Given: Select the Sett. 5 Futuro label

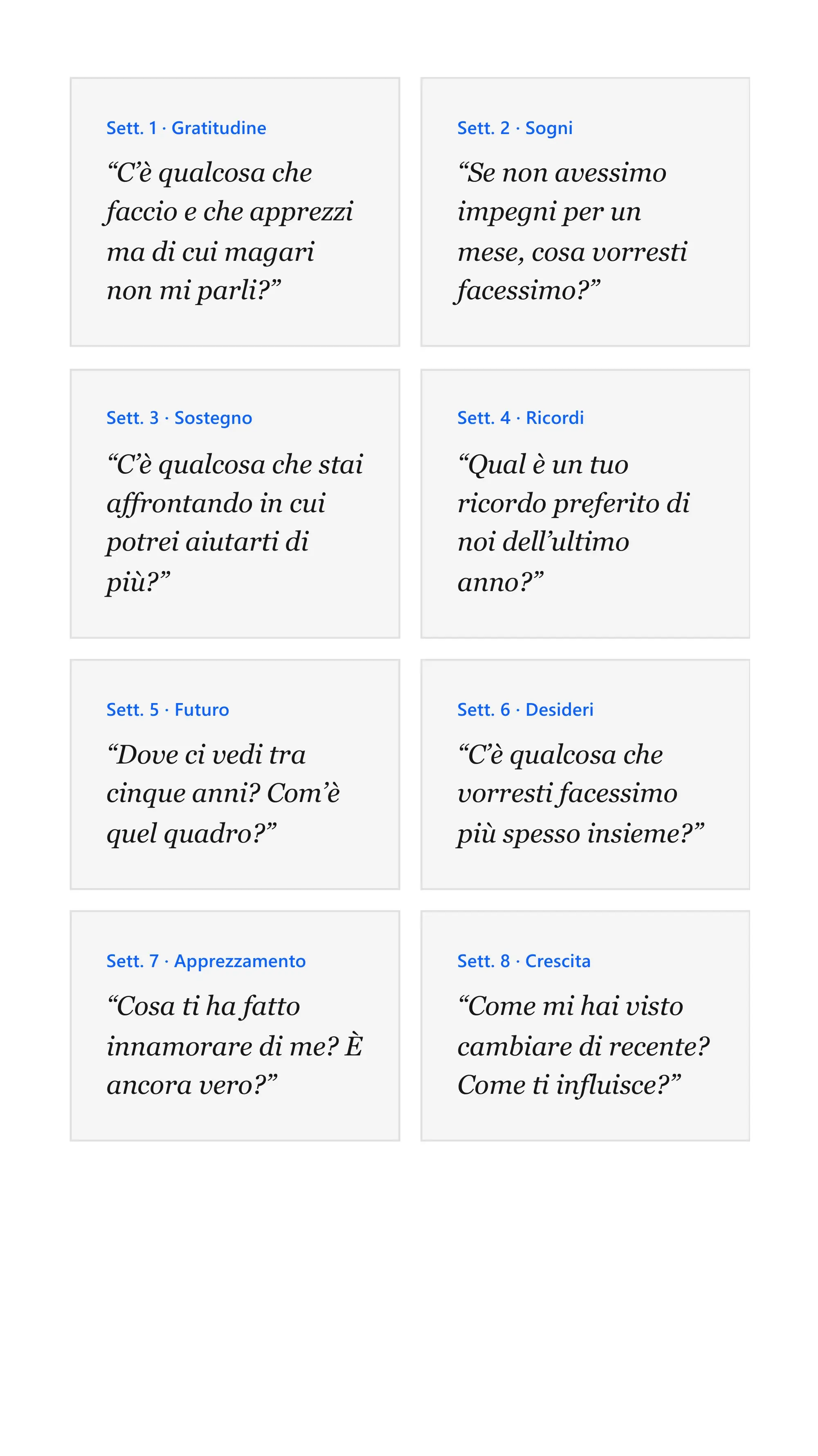Looking at the screenshot, I should pos(168,710).
